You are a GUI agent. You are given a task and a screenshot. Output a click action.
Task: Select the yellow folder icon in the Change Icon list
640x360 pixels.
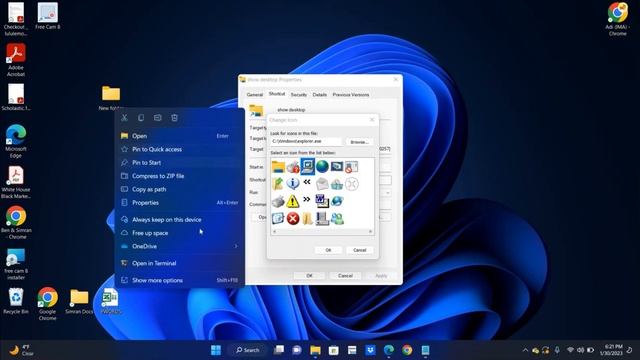278,167
